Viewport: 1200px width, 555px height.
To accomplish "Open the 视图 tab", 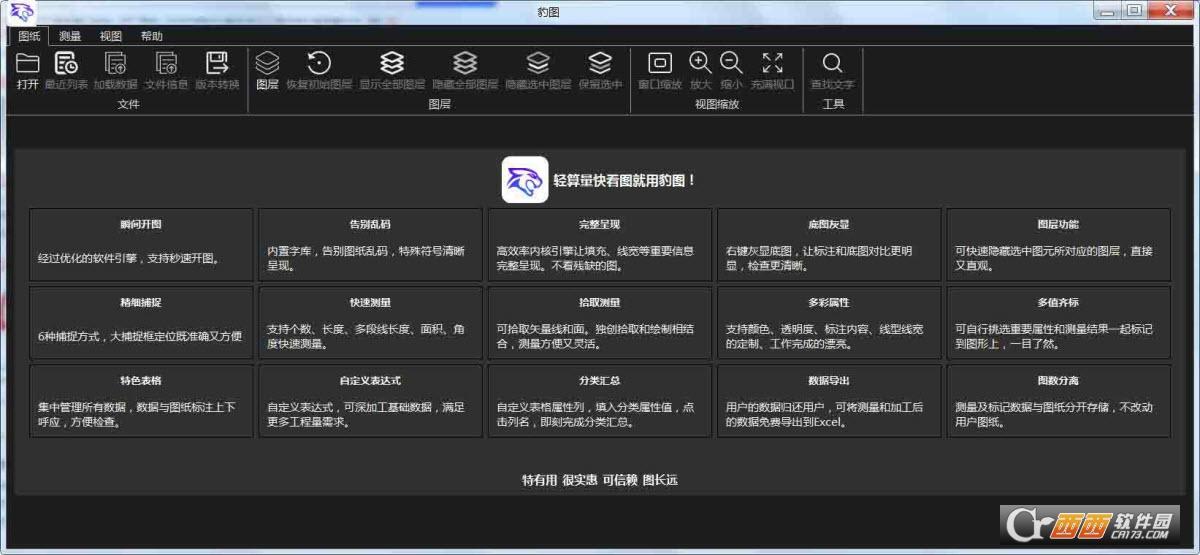I will coord(111,36).
